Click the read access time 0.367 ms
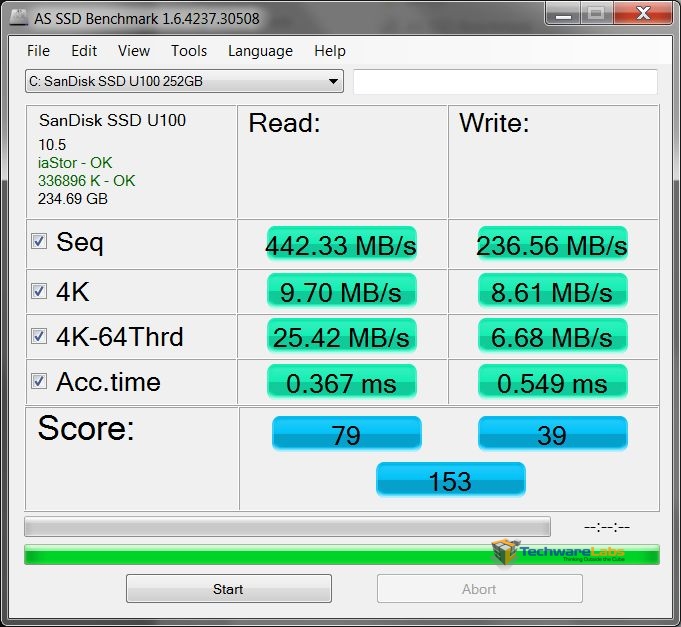 (342, 382)
